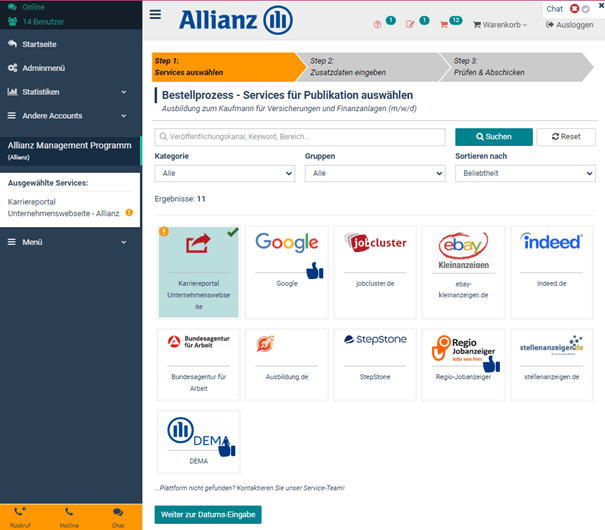Viewport: 605px width, 530px height.
Task: Open the red edit pencil icon in header
Action: click(x=410, y=25)
